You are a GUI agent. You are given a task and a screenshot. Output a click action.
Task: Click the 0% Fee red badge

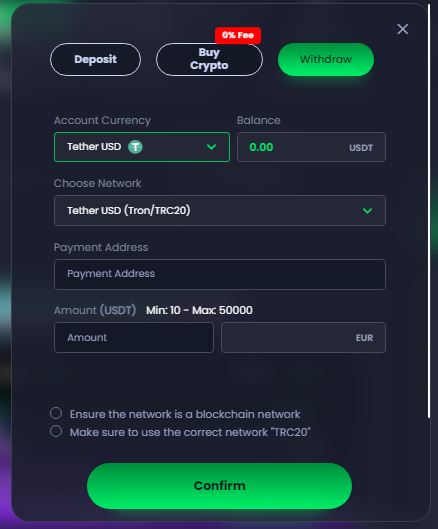pyautogui.click(x=238, y=35)
